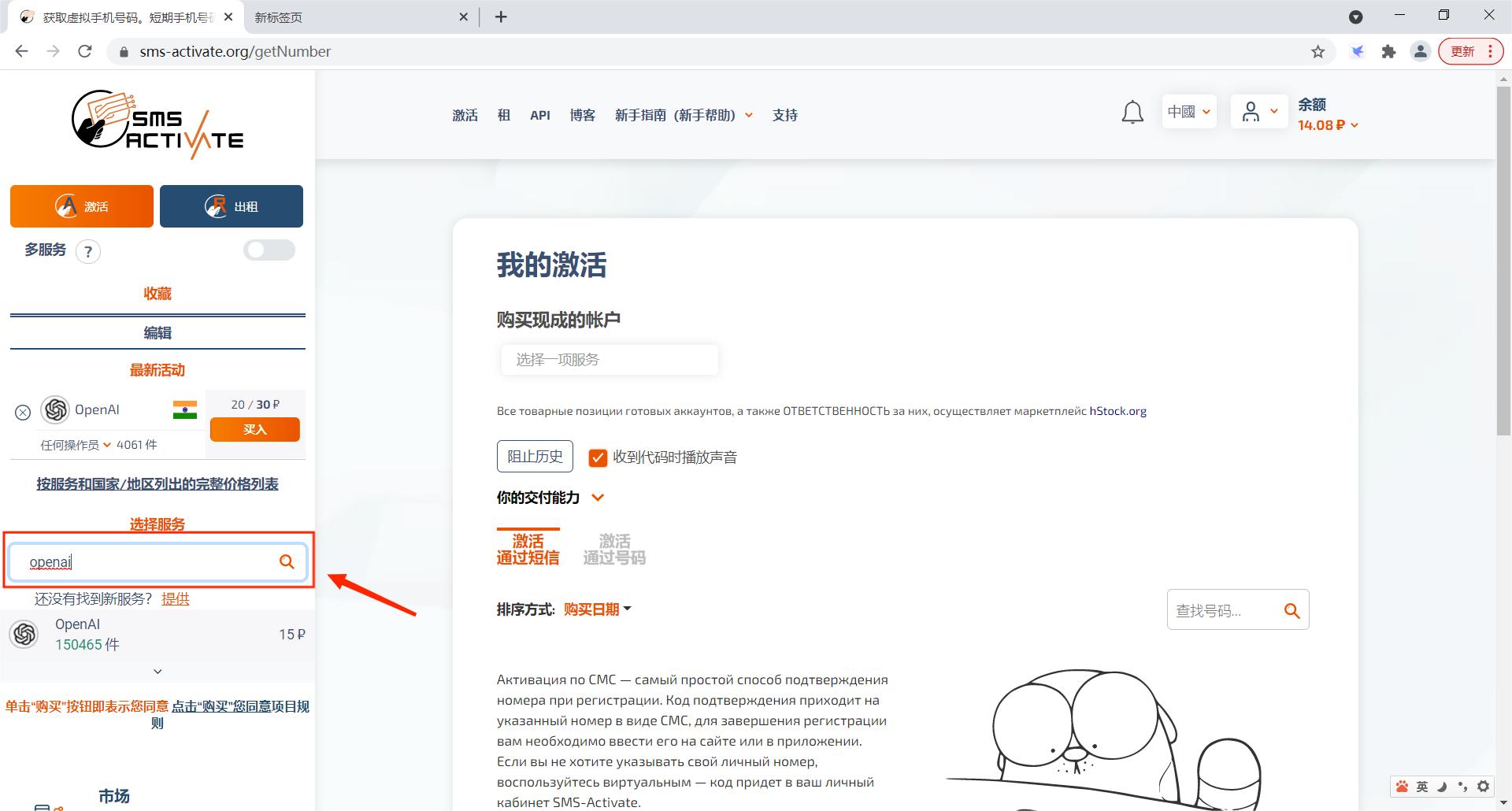Switch to 激活通过号码 tab

coord(614,549)
